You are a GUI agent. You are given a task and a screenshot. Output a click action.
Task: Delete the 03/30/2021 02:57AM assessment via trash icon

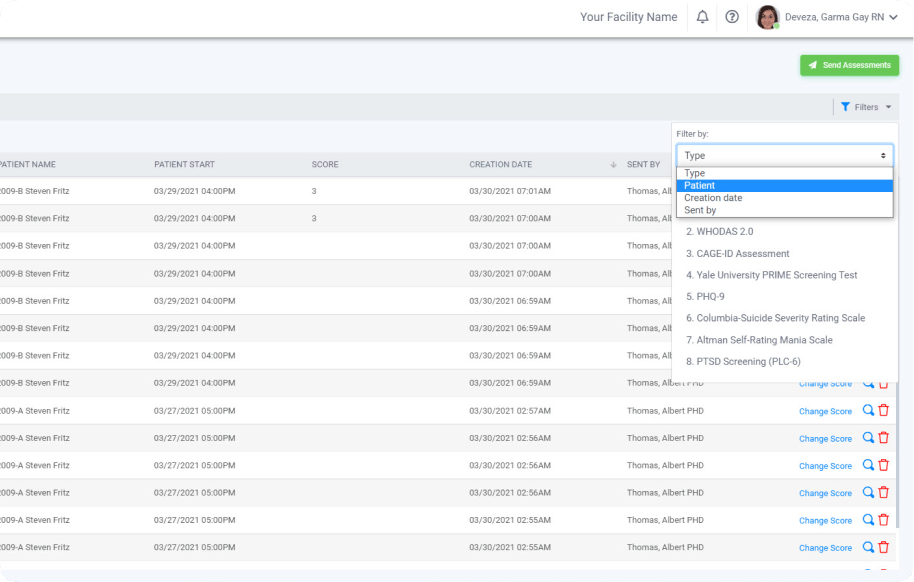[x=884, y=411]
